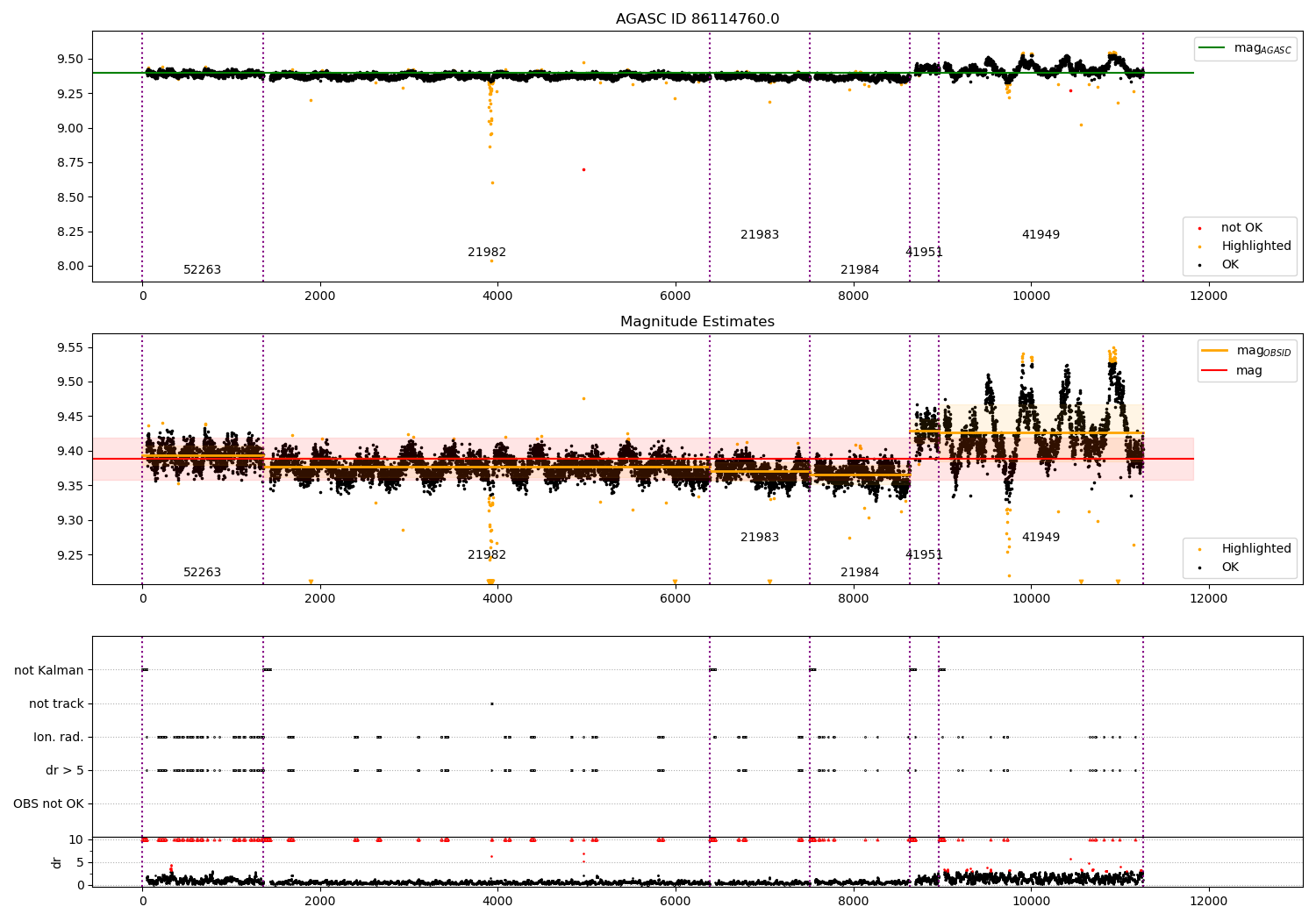Click obsid 21982 in Magnitude Estimates plot
Viewport: 1316px width, 921px height.
[x=487, y=555]
